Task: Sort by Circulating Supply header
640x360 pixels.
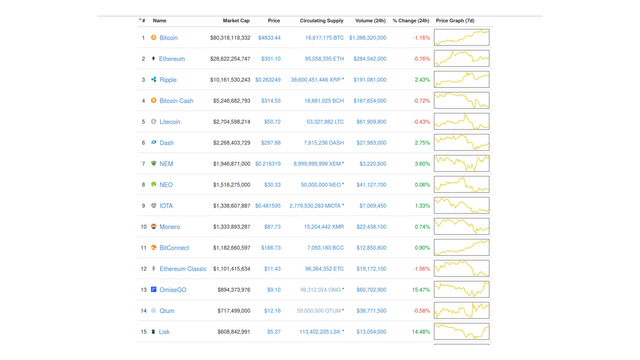Action: [x=322, y=20]
